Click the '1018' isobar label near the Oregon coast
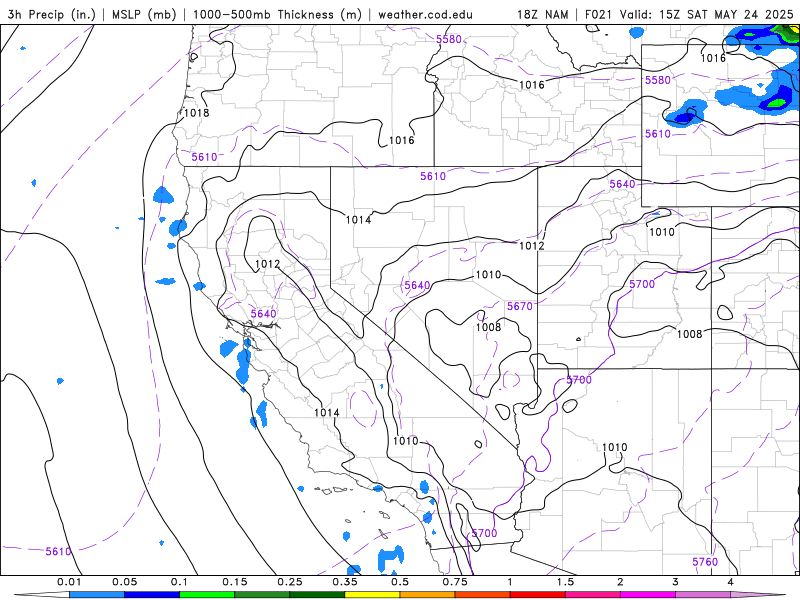The width and height of the screenshot is (800, 600). (x=196, y=113)
